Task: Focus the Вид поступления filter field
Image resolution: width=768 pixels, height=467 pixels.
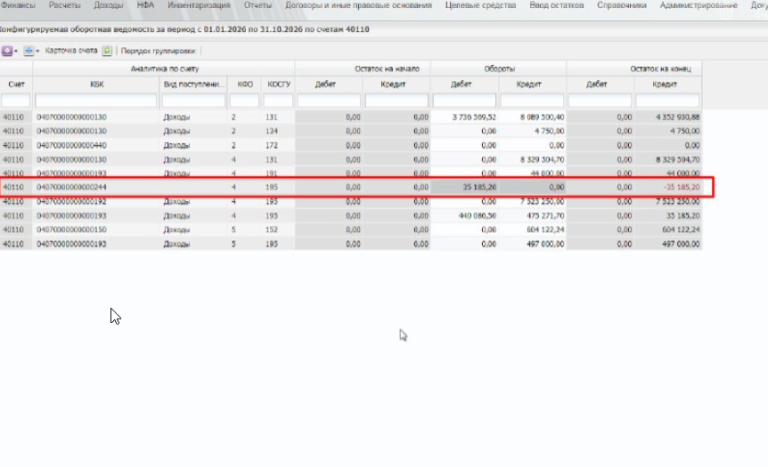Action: pos(193,101)
